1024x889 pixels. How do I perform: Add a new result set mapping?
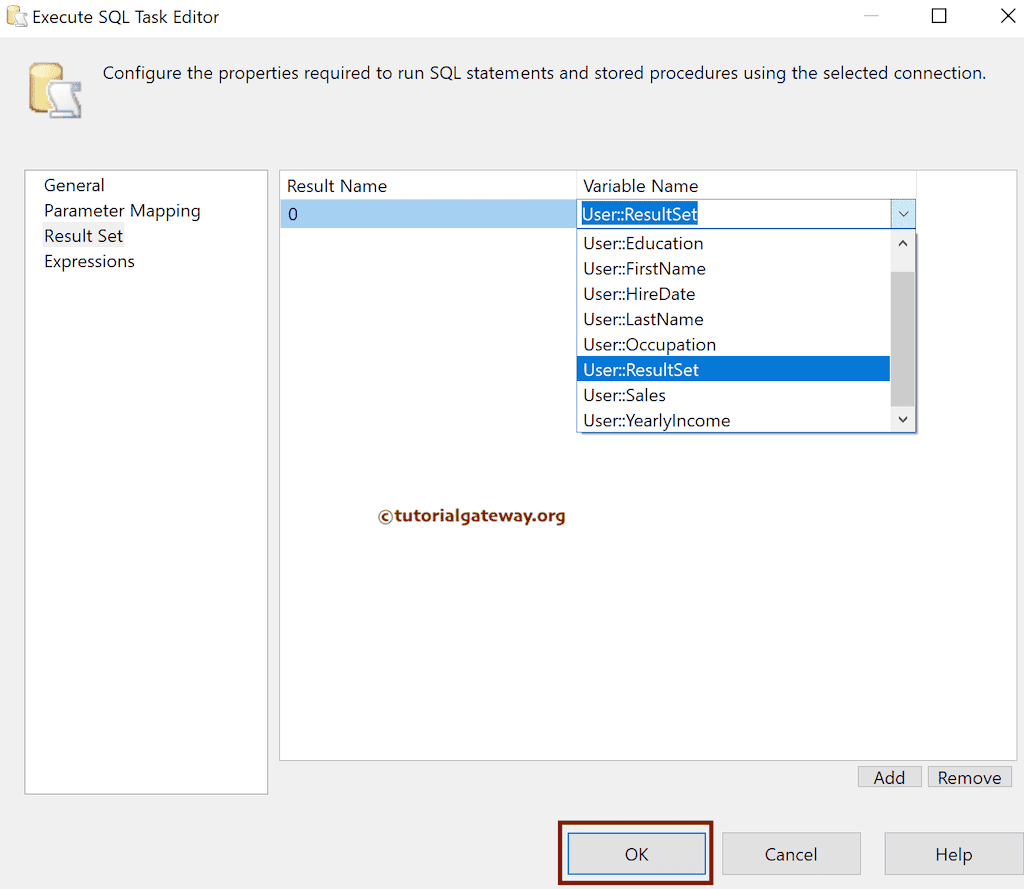click(889, 776)
